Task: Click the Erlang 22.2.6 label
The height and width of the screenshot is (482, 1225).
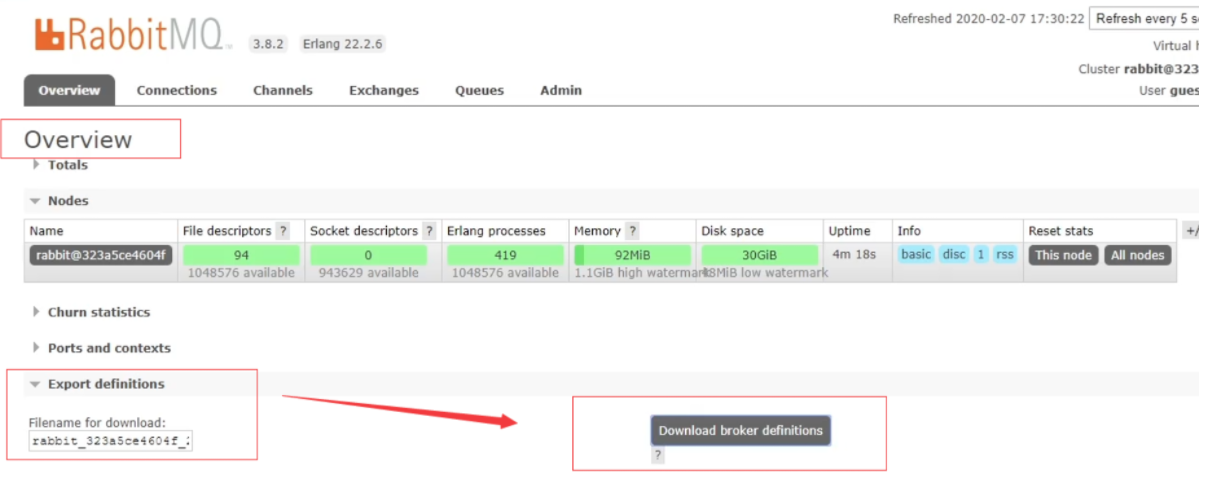Action: click(343, 44)
